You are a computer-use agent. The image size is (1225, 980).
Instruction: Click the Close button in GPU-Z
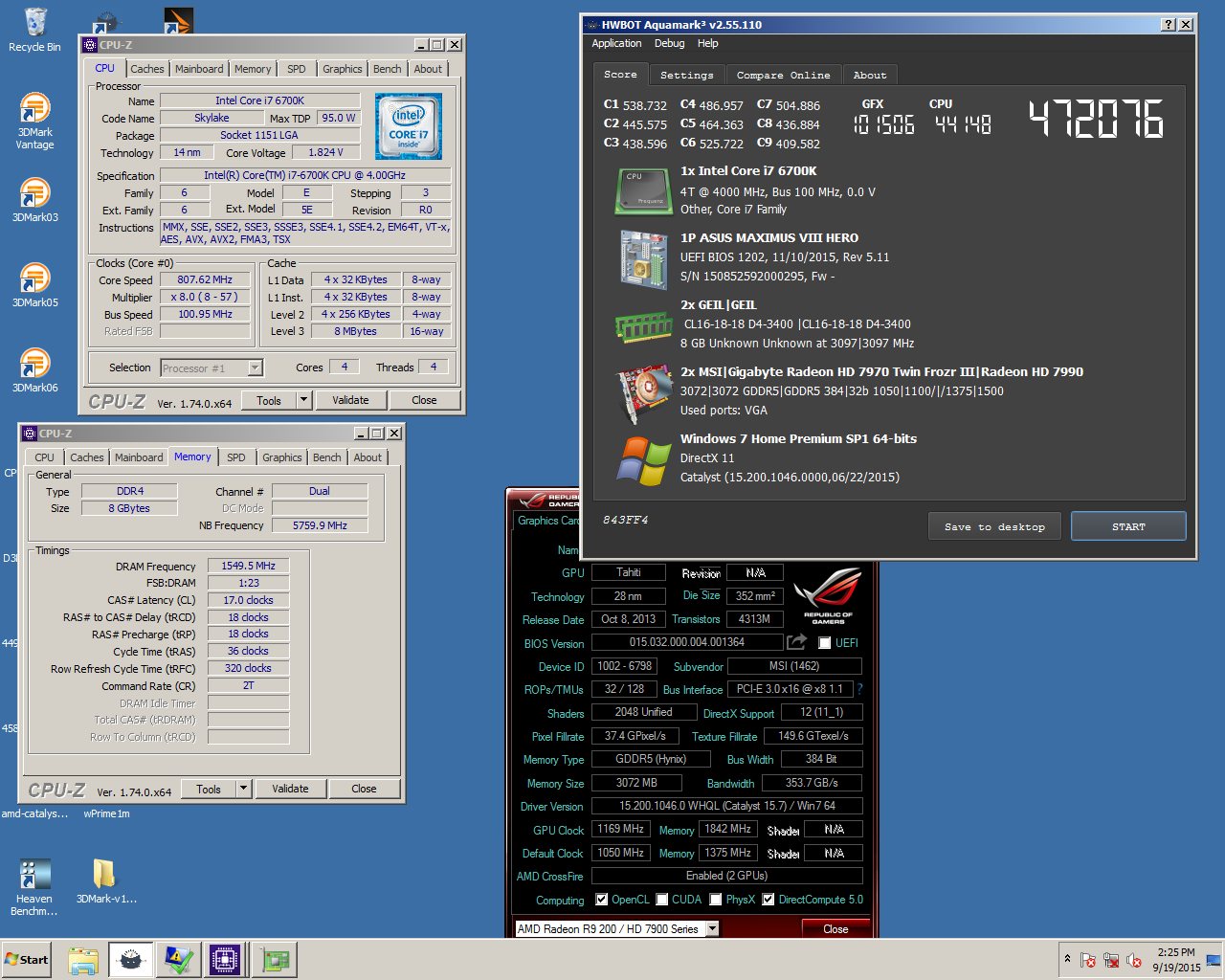click(835, 928)
